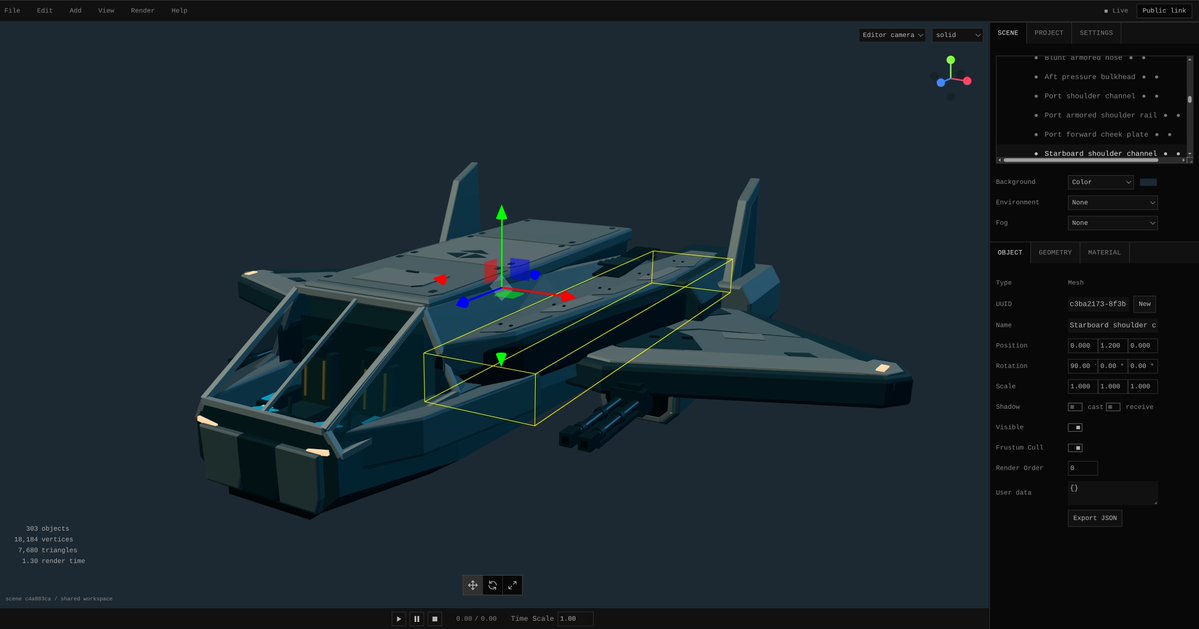The image size is (1199, 629).
Task: Open the Edit menu
Action: pos(44,11)
